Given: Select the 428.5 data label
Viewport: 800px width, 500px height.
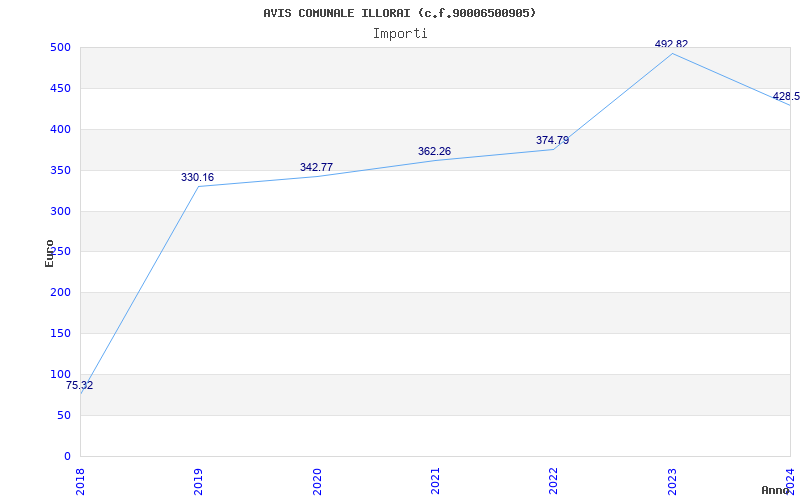Looking at the screenshot, I should coord(786,96).
